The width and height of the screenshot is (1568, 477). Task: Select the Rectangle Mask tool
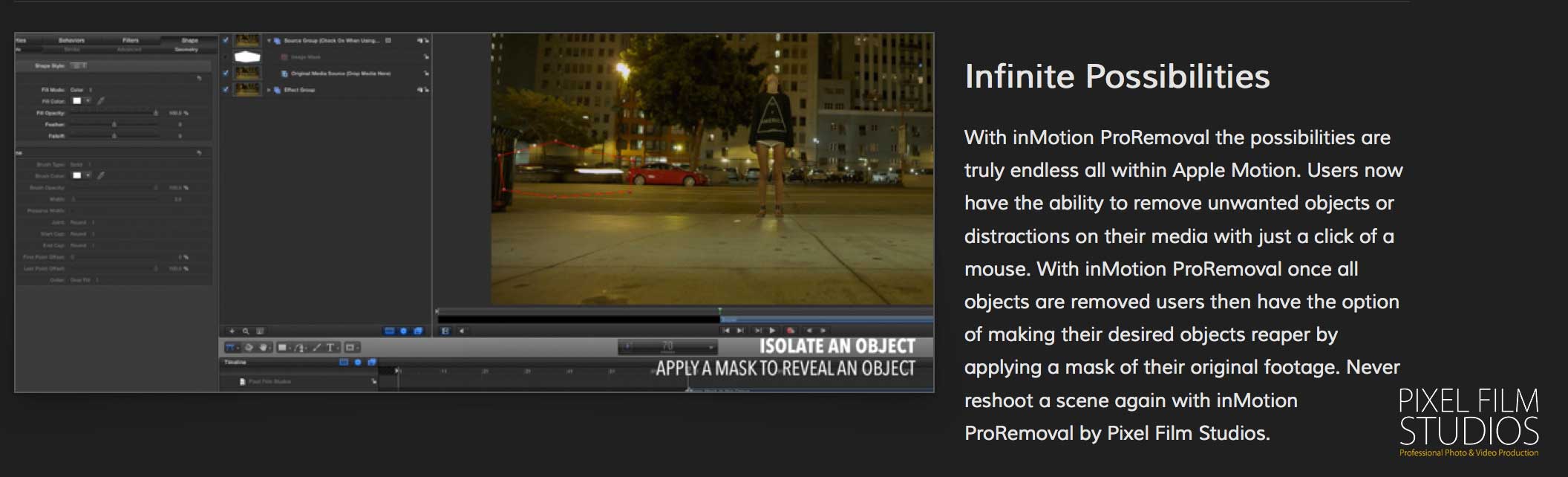coord(351,347)
